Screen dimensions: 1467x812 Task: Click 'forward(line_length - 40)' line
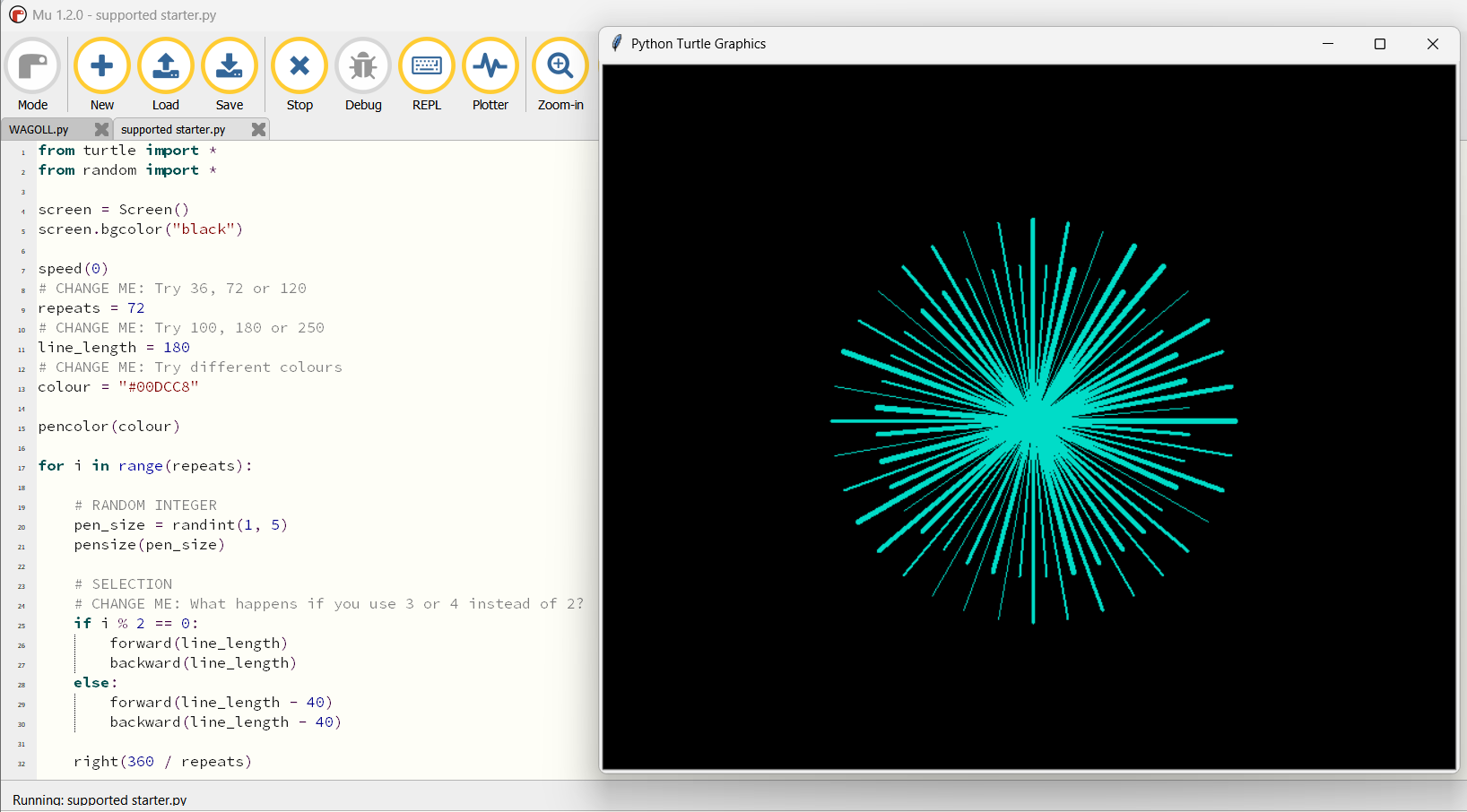[x=221, y=703]
